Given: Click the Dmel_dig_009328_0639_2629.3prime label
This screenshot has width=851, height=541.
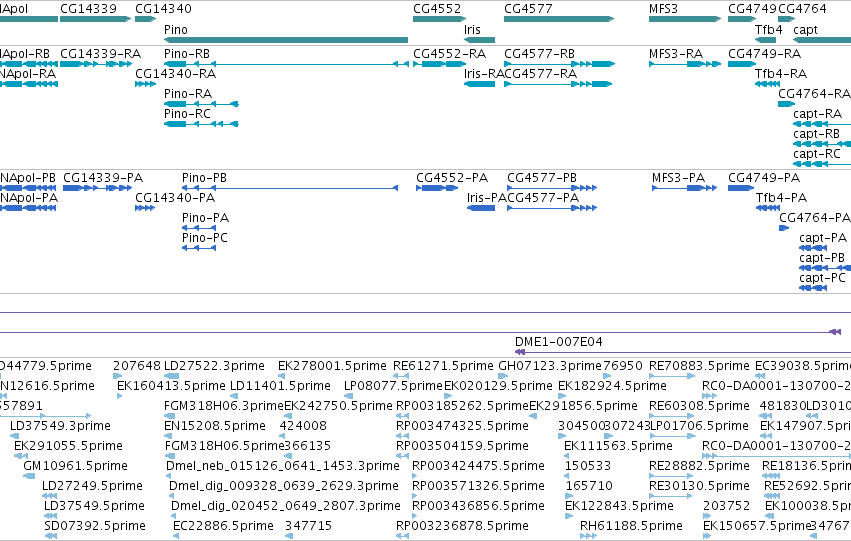Looking at the screenshot, I should [x=284, y=486].
